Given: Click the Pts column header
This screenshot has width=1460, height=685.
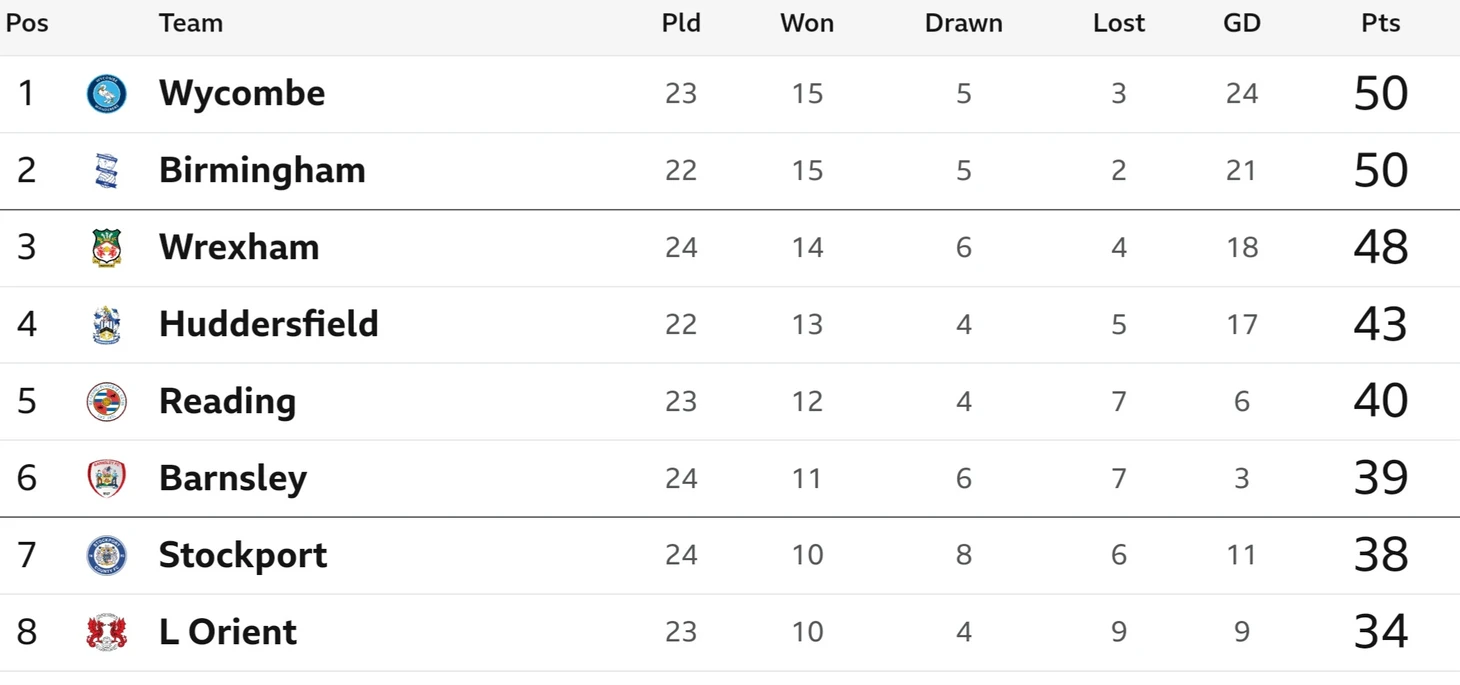Looking at the screenshot, I should pyautogui.click(x=1381, y=23).
